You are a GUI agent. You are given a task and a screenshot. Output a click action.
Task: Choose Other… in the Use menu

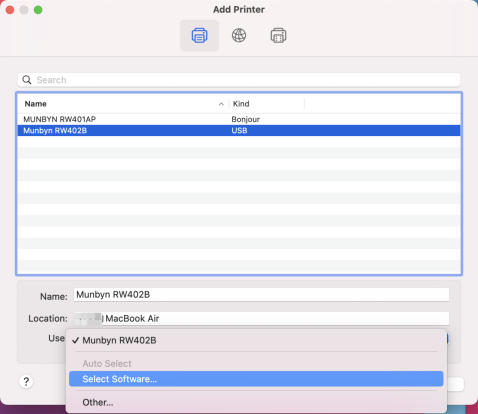coord(256,402)
